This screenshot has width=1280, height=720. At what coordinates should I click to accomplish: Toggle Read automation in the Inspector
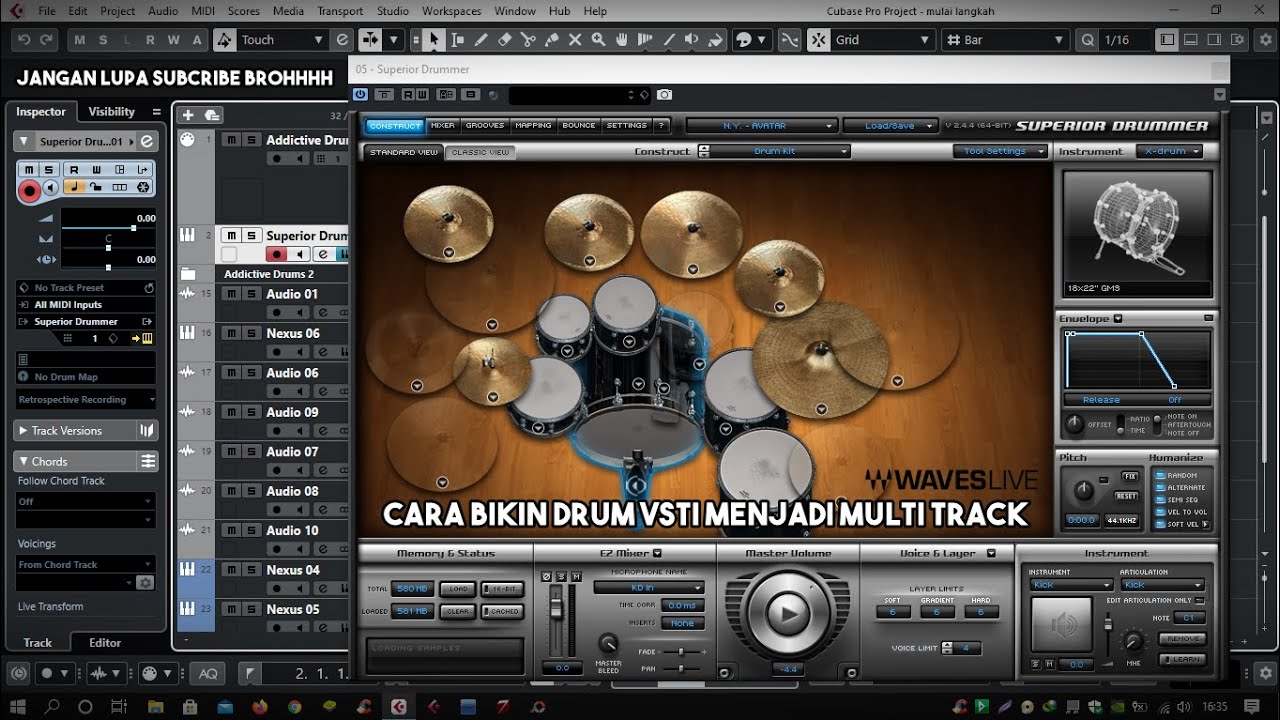pos(74,169)
